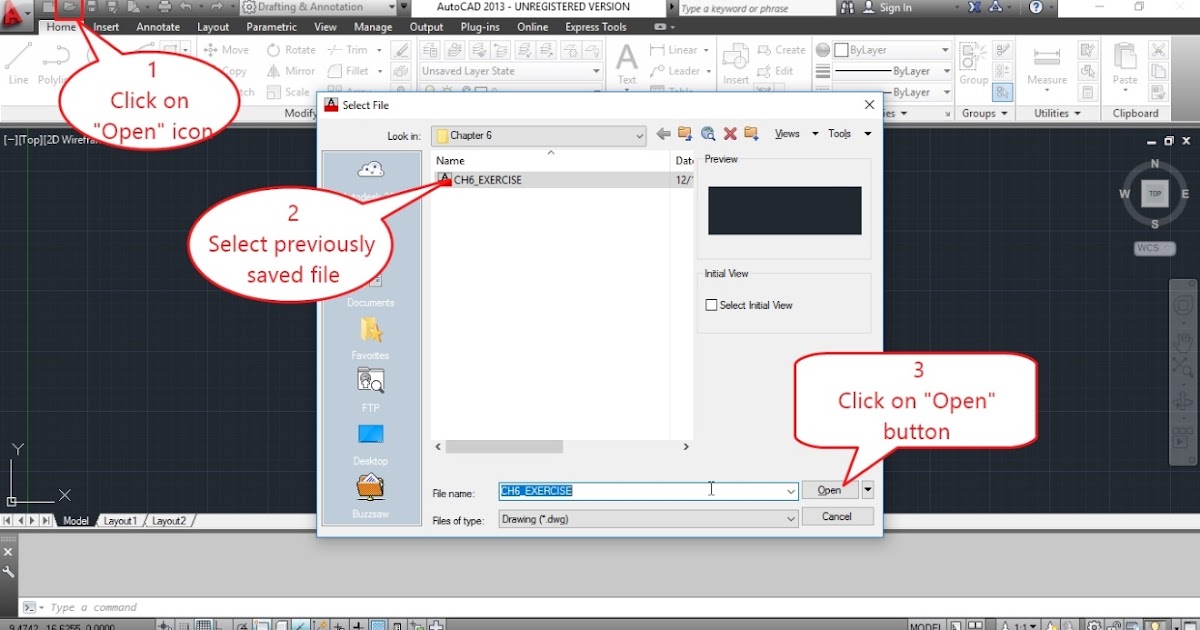Expand the Files of type dropdown
The height and width of the screenshot is (630, 1200).
(790, 518)
